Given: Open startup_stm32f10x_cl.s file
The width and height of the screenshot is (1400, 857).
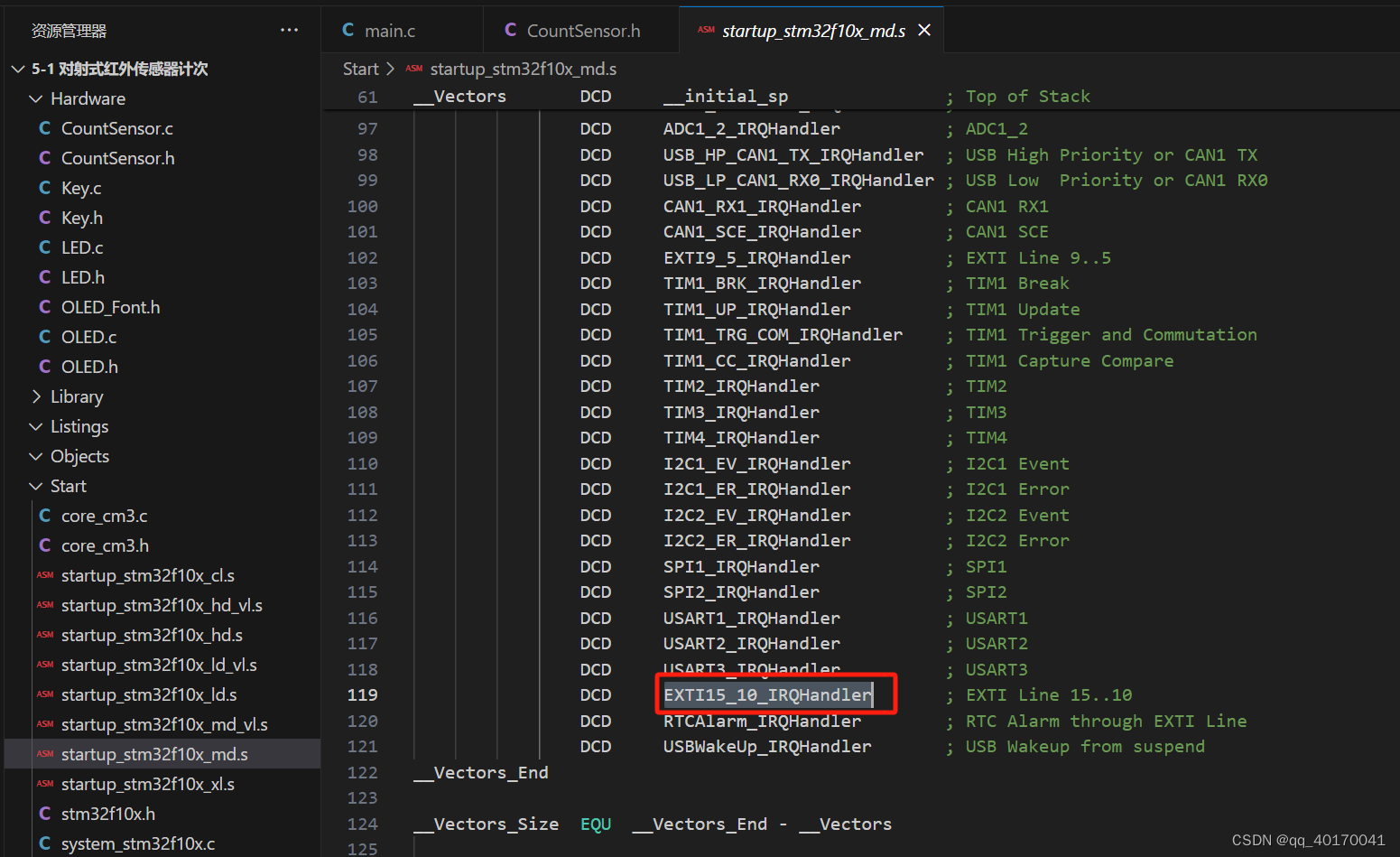Looking at the screenshot, I should click(148, 575).
